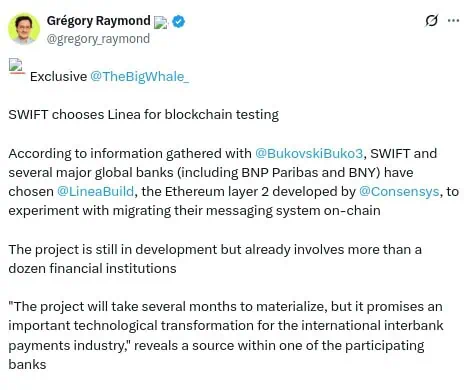Click the sentence The project is still in development

[x=113, y=249]
